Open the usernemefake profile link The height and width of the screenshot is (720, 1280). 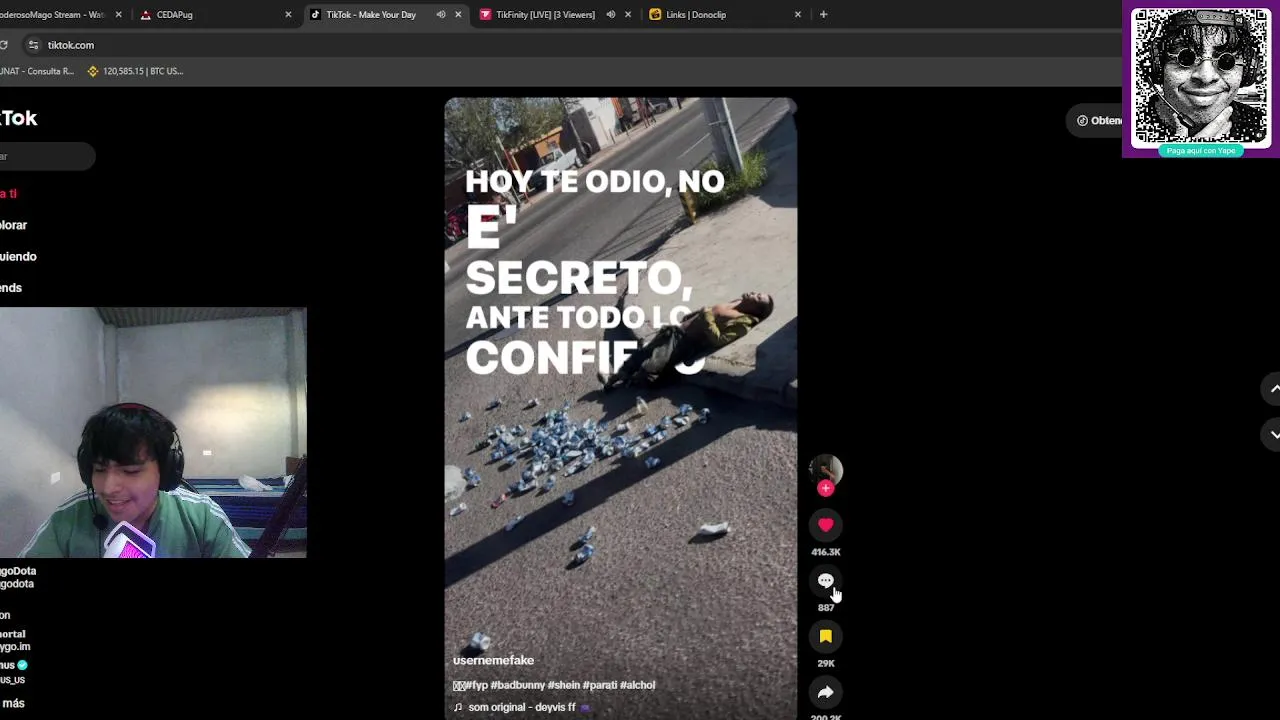pos(493,660)
